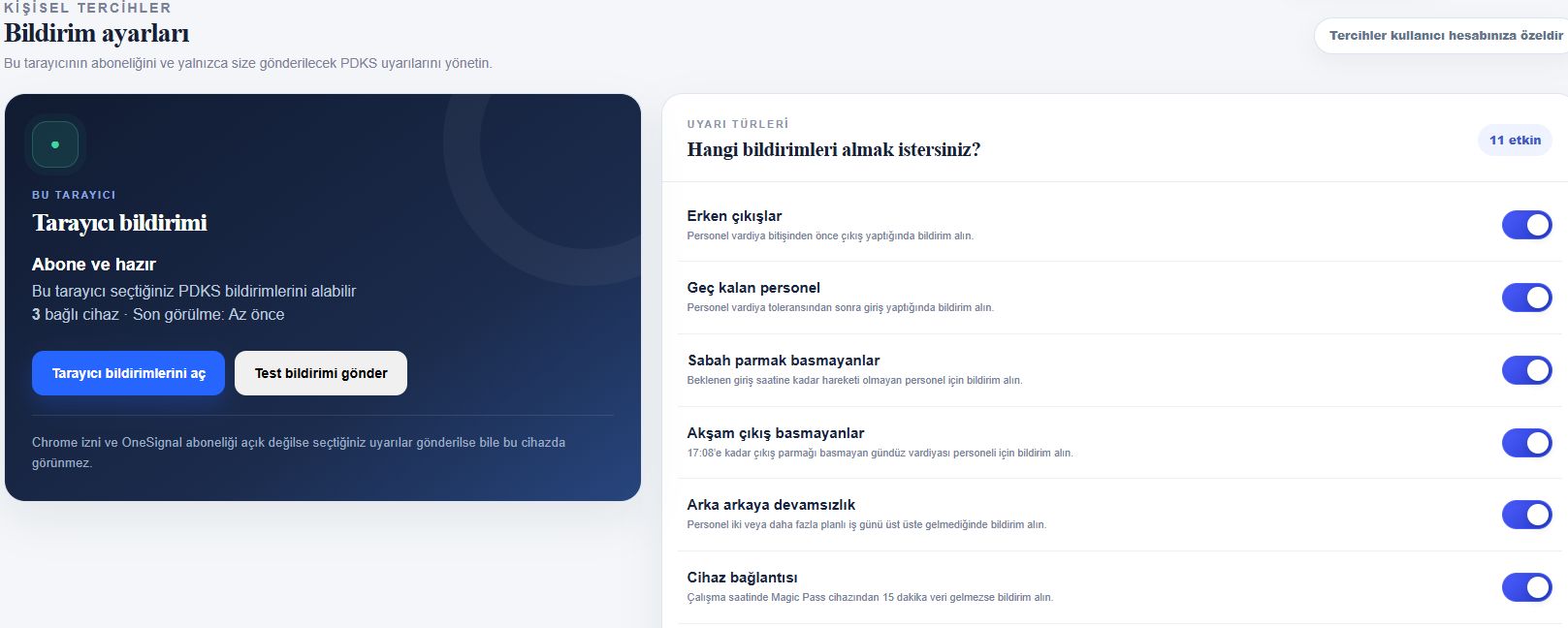Click Tarayıcı bildirimlerini aç button
This screenshot has width=1568, height=628.
coord(128,373)
